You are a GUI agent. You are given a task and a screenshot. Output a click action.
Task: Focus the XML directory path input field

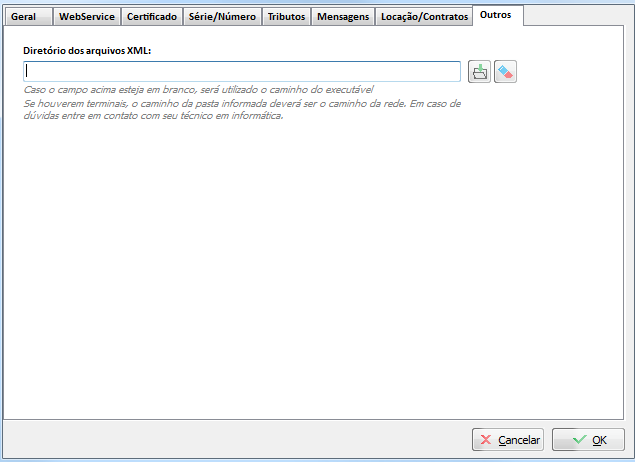242,72
